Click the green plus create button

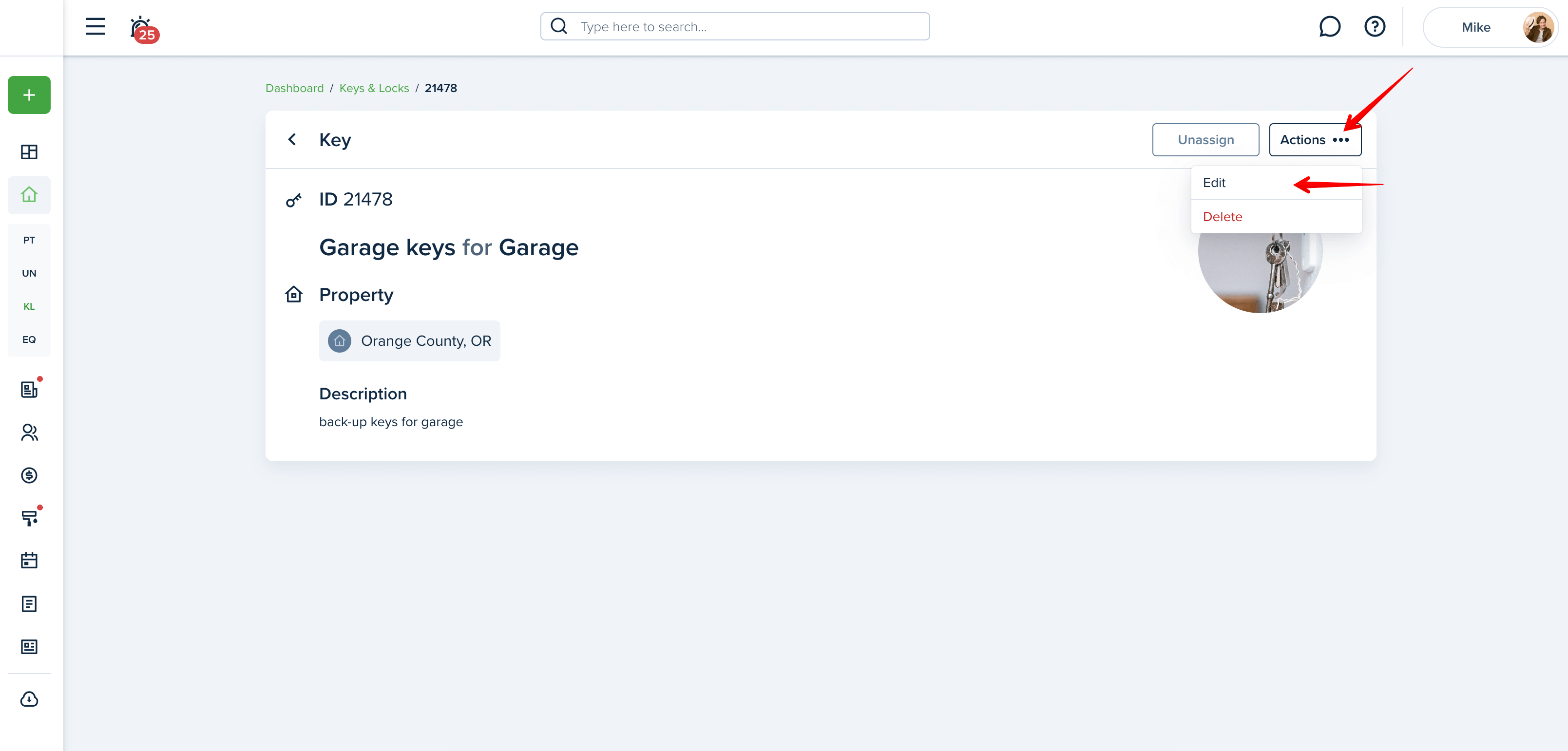tap(29, 95)
